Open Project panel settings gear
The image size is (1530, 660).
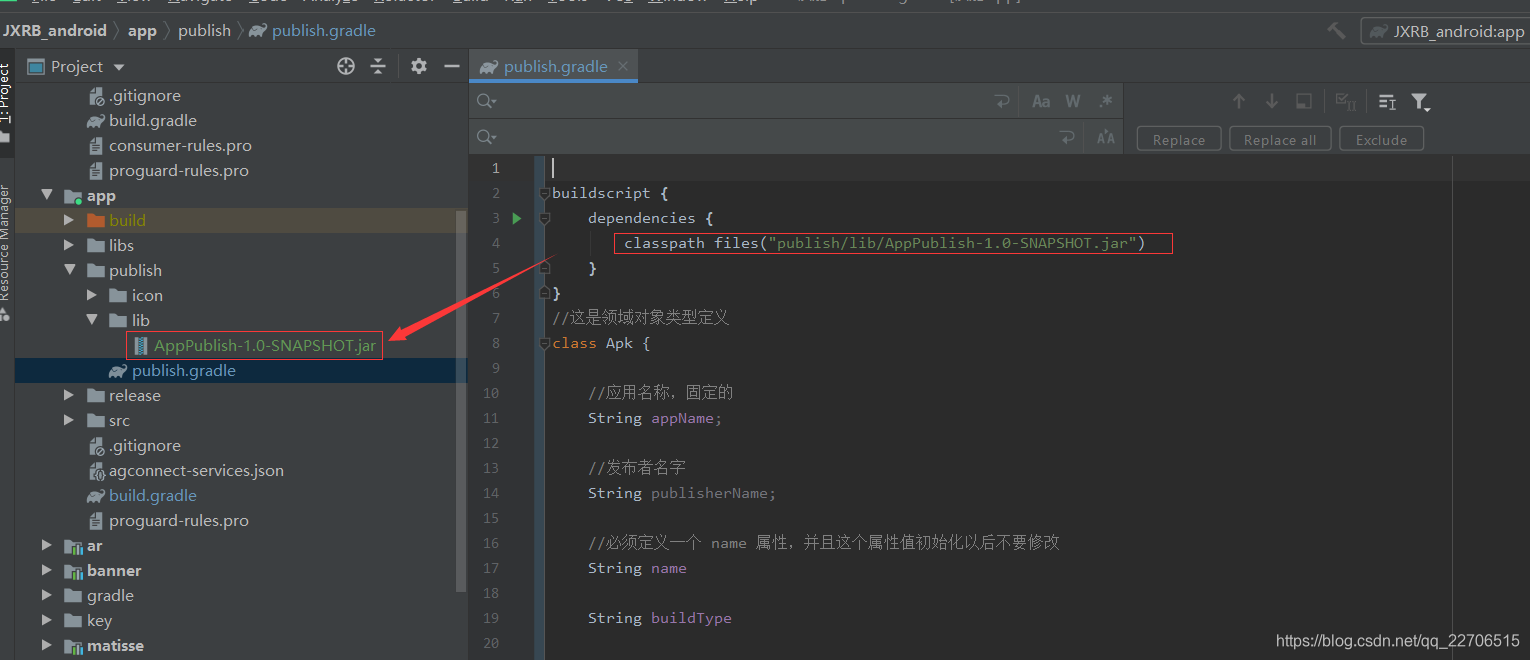pos(419,66)
